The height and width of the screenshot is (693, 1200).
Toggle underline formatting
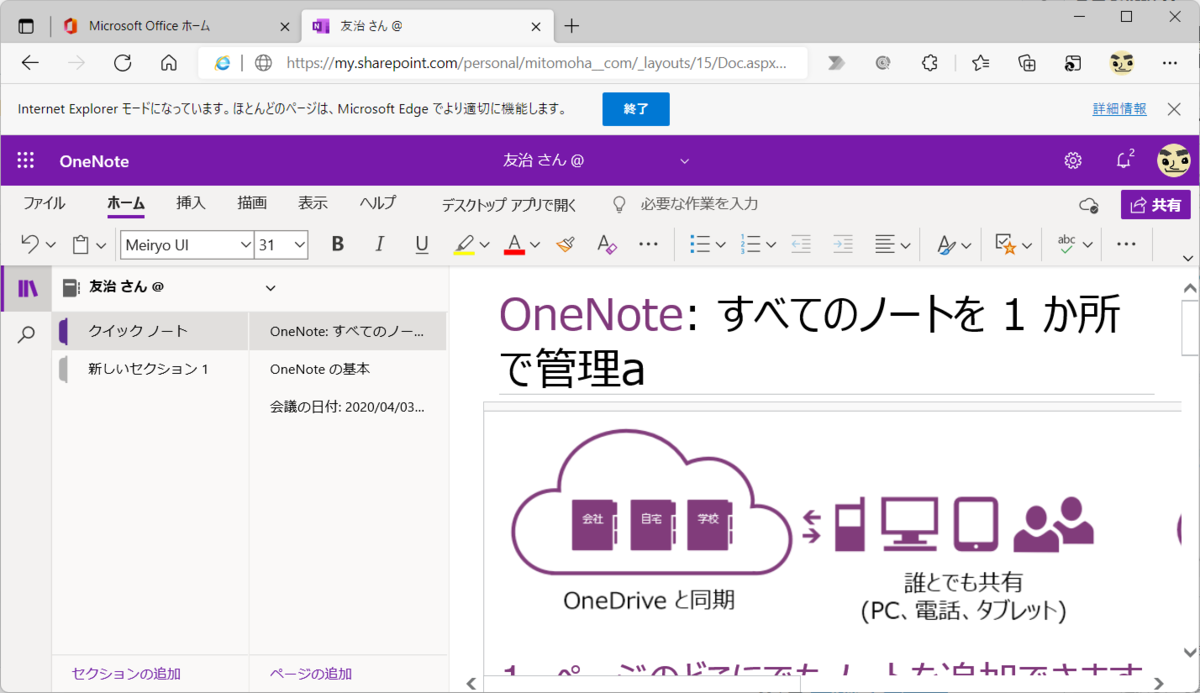(x=421, y=244)
